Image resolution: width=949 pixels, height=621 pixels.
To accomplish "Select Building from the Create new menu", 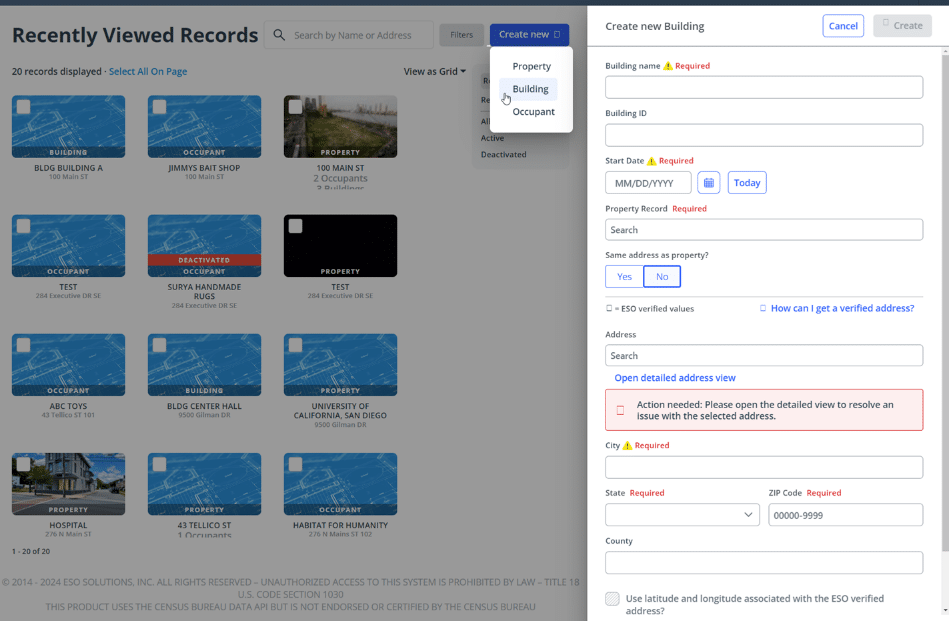I will point(530,89).
